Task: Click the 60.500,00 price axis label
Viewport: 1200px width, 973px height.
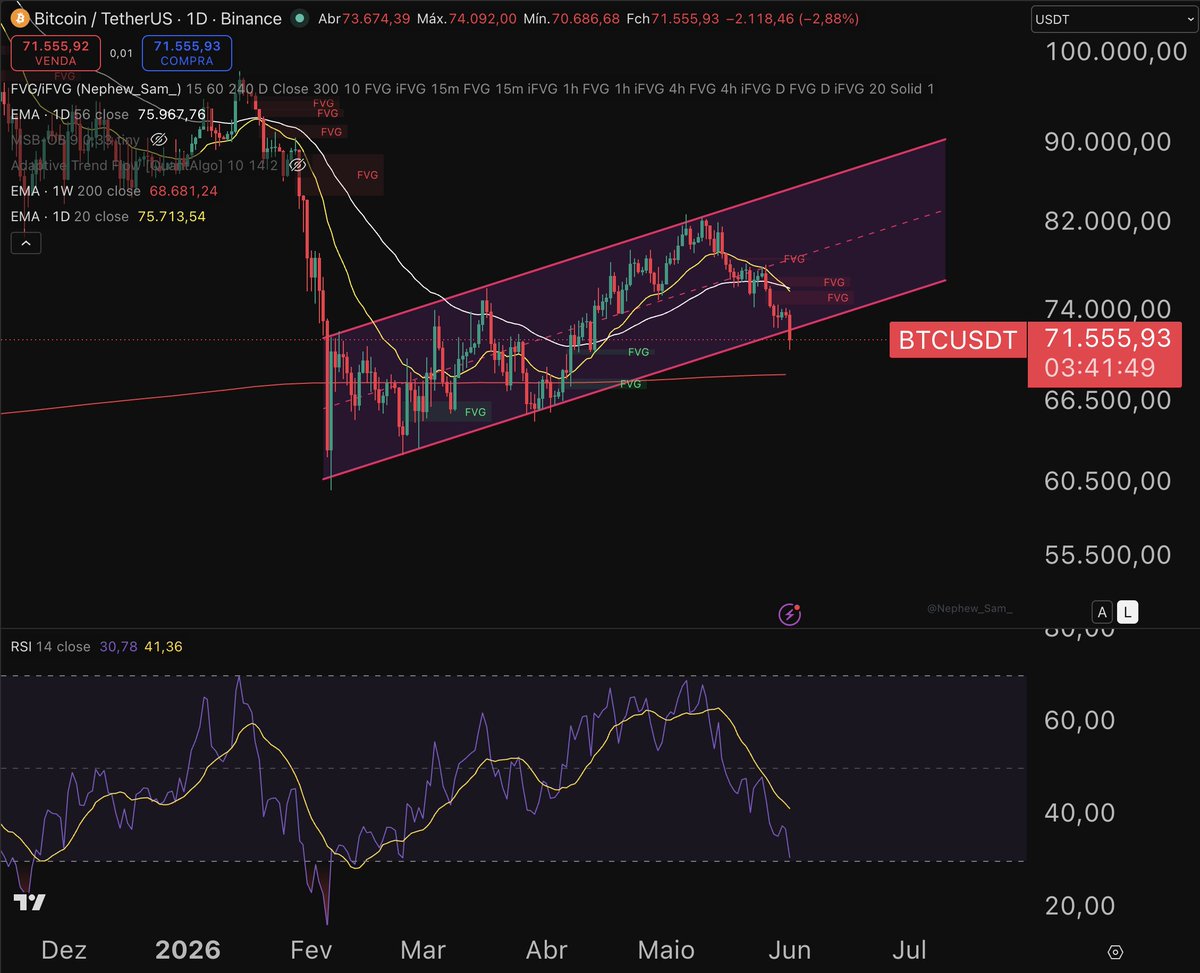Action: pyautogui.click(x=1108, y=480)
